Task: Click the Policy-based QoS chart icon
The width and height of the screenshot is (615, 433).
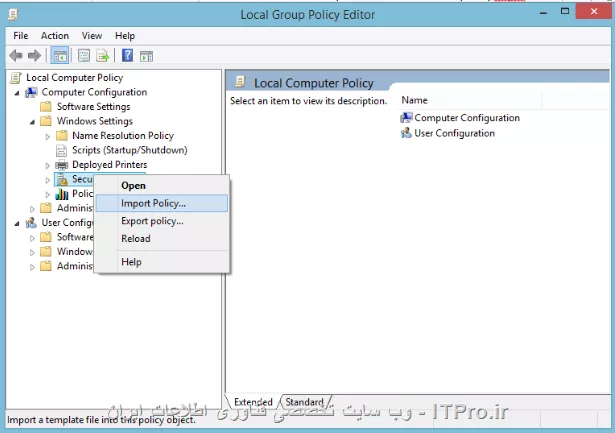Action: (62, 194)
